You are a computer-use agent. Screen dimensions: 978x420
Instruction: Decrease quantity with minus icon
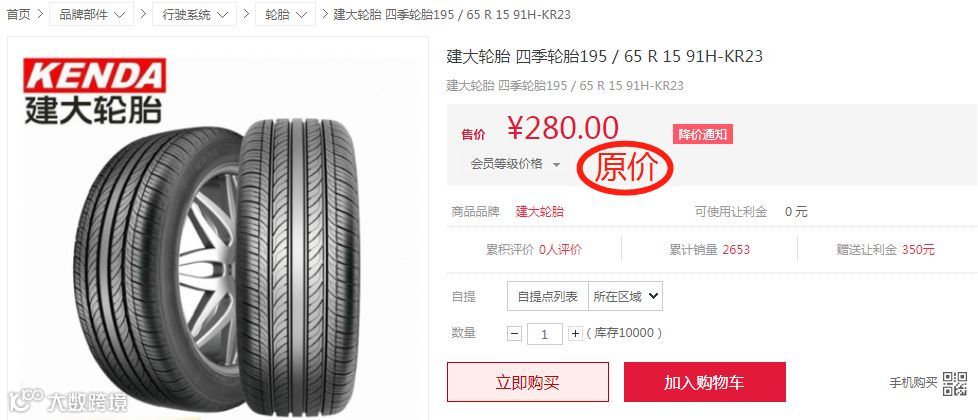point(515,334)
